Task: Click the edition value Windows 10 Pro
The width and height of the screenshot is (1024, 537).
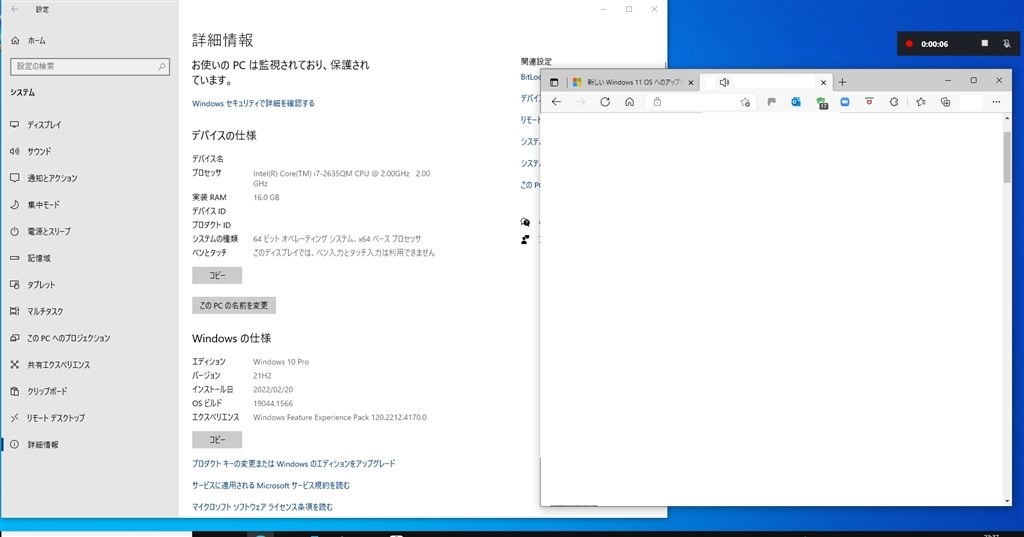Action: (x=281, y=362)
